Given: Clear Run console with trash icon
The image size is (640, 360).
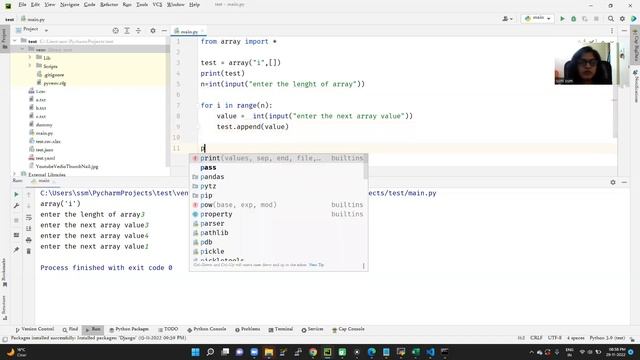Looking at the screenshot, I should pos(29,251).
